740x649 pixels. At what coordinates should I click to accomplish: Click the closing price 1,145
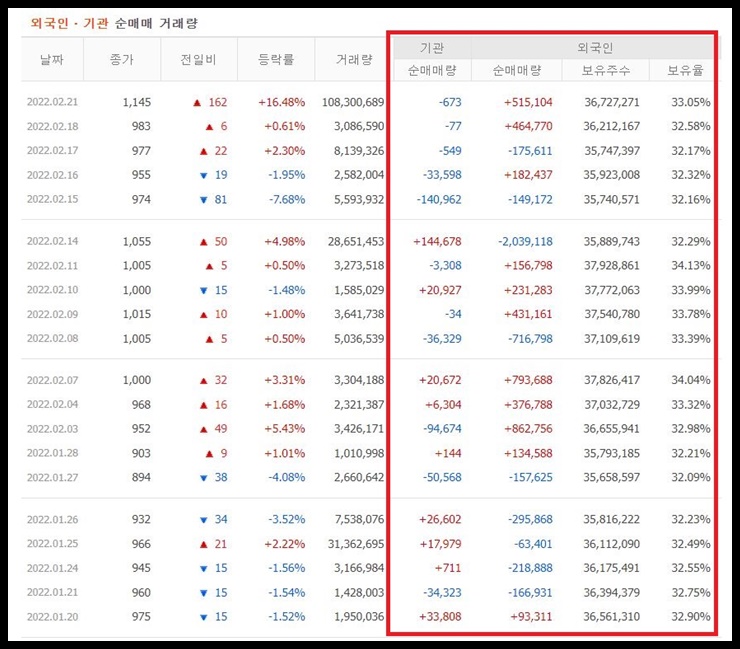(x=137, y=102)
